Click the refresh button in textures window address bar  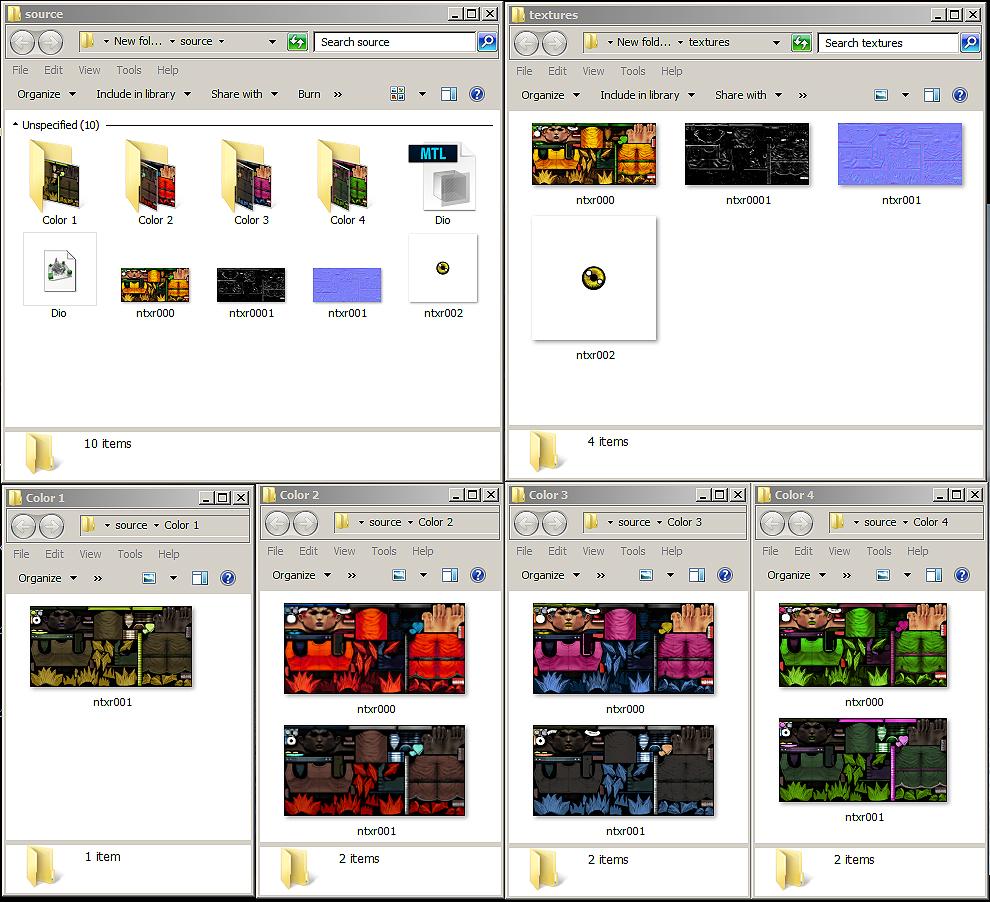click(801, 43)
